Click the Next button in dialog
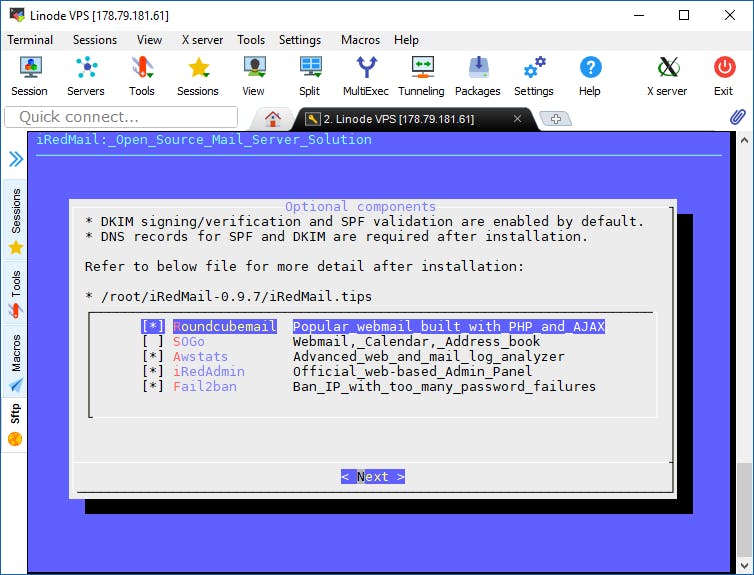The image size is (754, 575). (373, 476)
